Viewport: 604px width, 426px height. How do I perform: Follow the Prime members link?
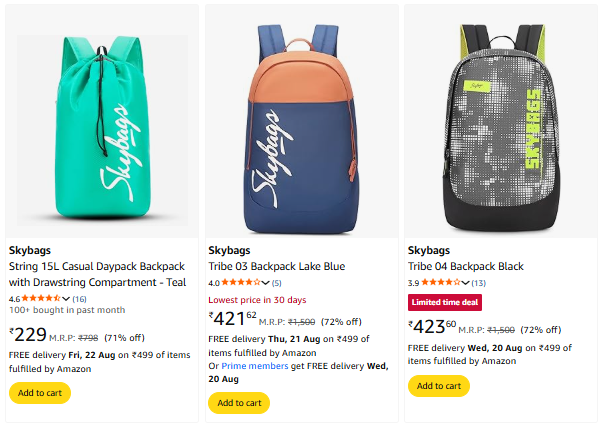click(255, 366)
